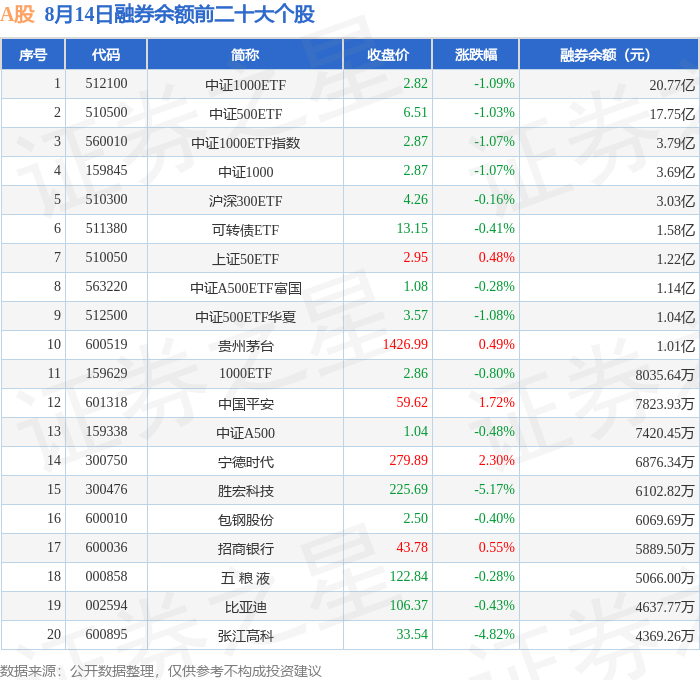Click balance value 8035.64万
Screen dimensions: 700x680
(x=665, y=375)
